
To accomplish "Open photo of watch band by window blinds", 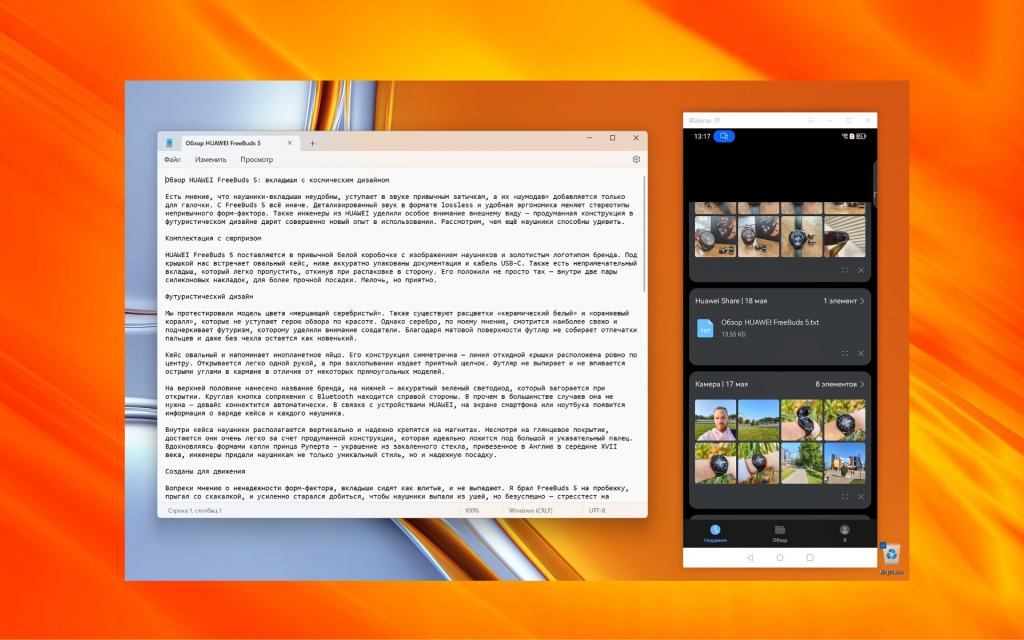I will [x=844, y=236].
